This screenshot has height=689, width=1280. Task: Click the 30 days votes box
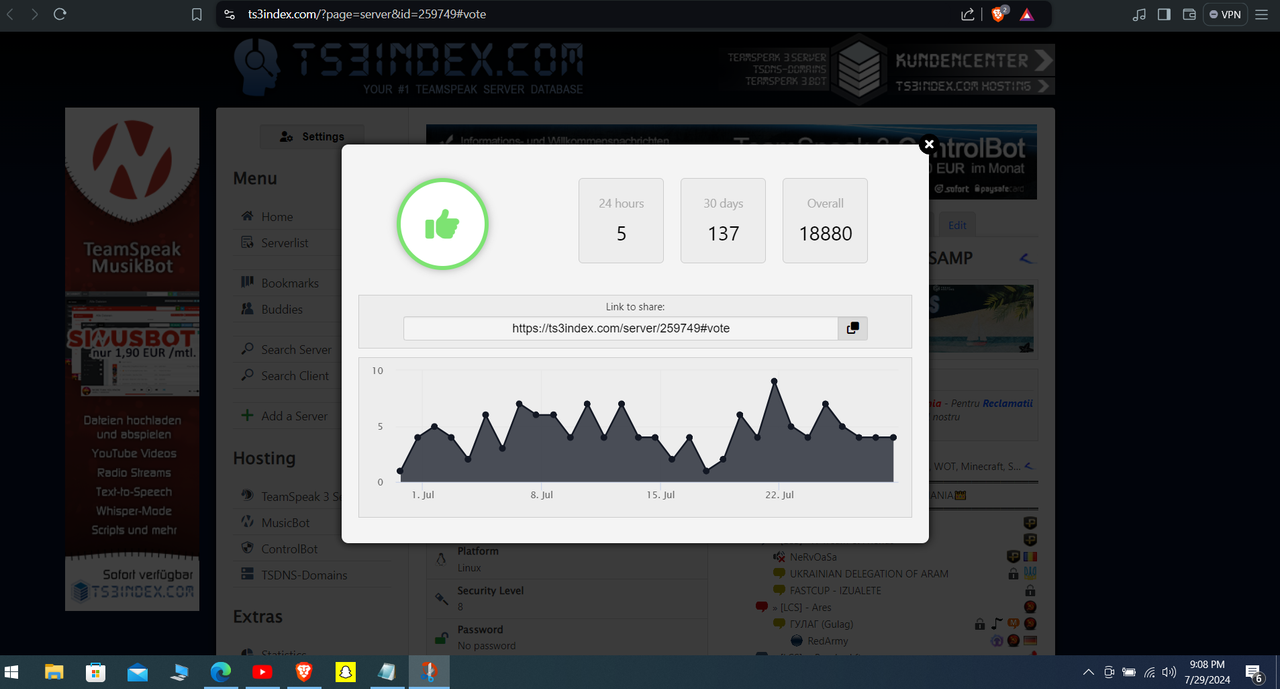(x=723, y=221)
